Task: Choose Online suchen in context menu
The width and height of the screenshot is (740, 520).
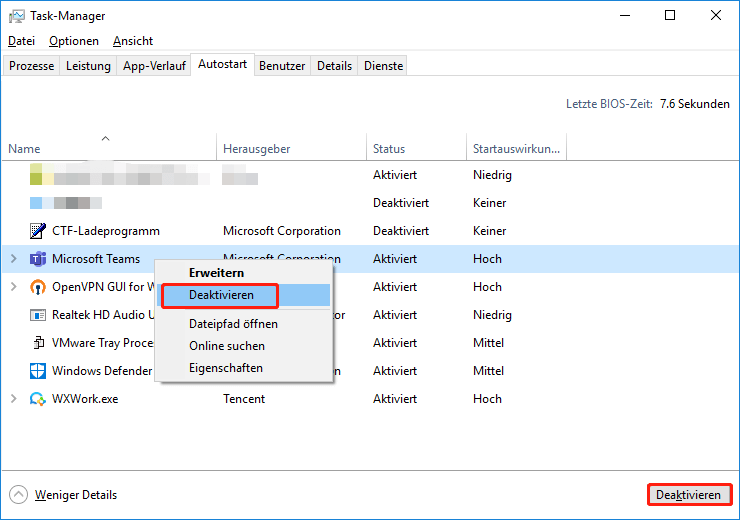Action: (244, 346)
